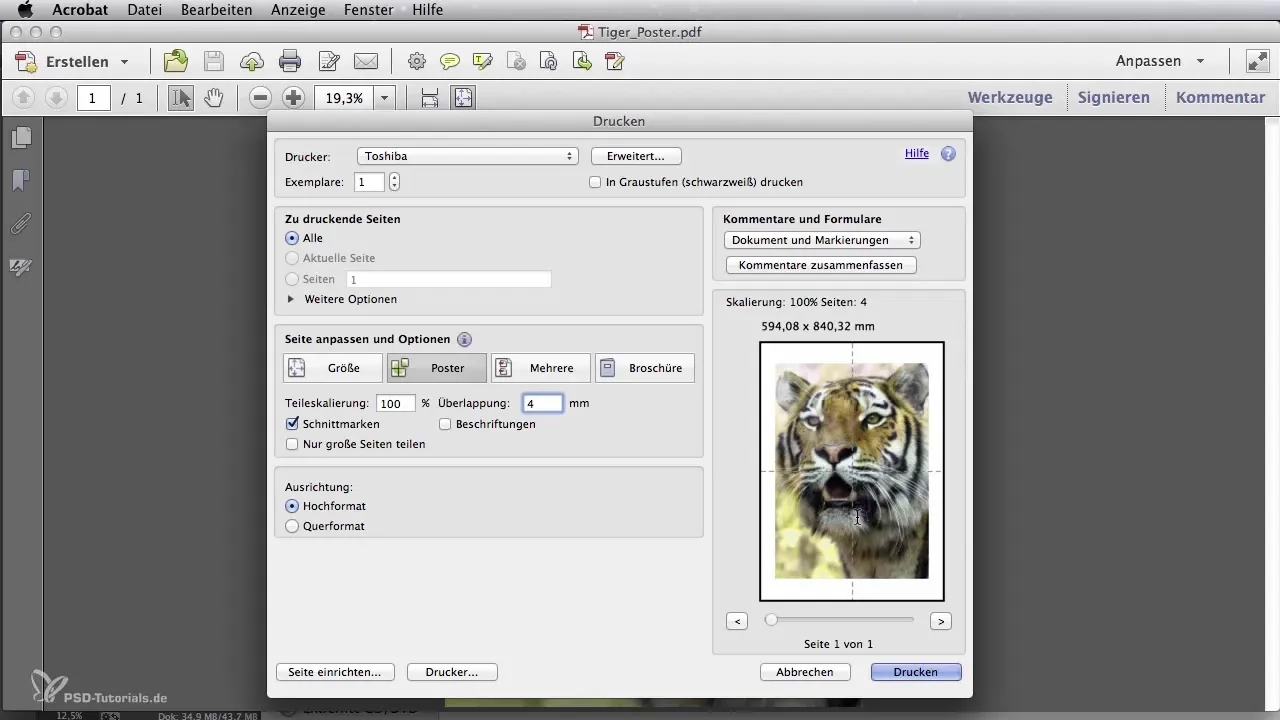Adjust the Exemplare copies stepper

pos(394,182)
